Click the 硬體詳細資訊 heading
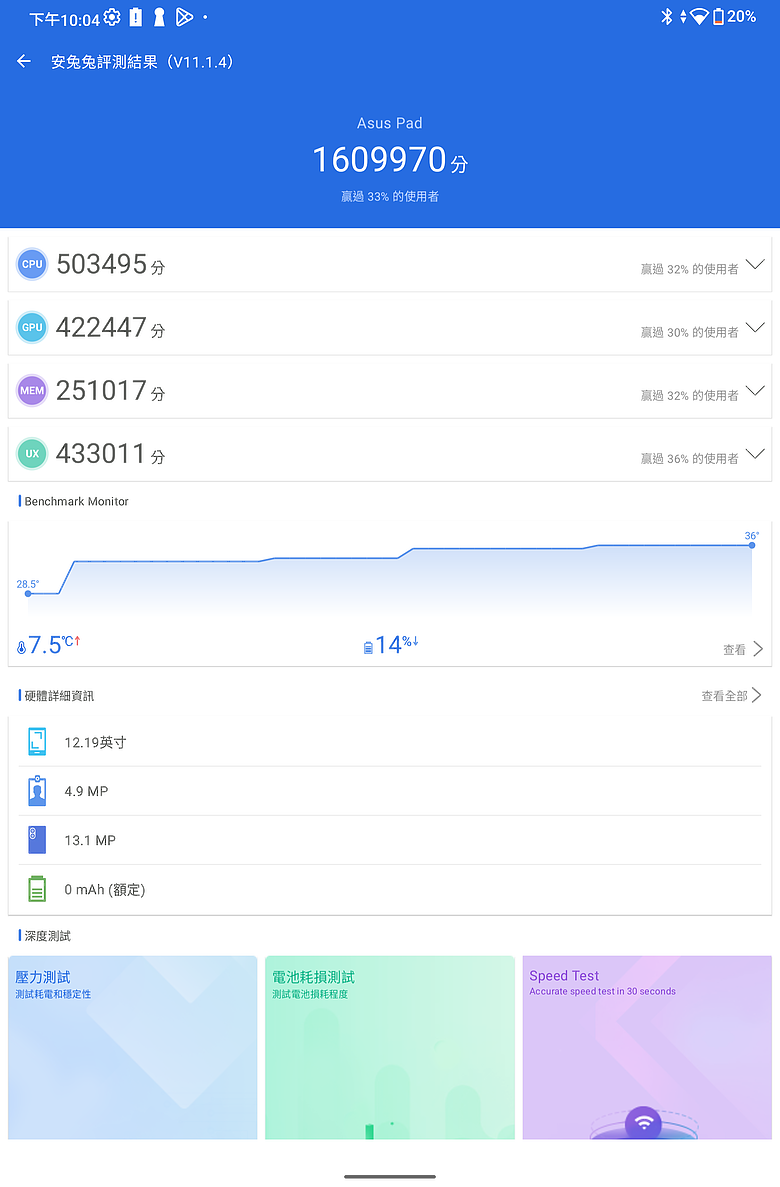Viewport: 780px width, 1187px height. pos(59,696)
